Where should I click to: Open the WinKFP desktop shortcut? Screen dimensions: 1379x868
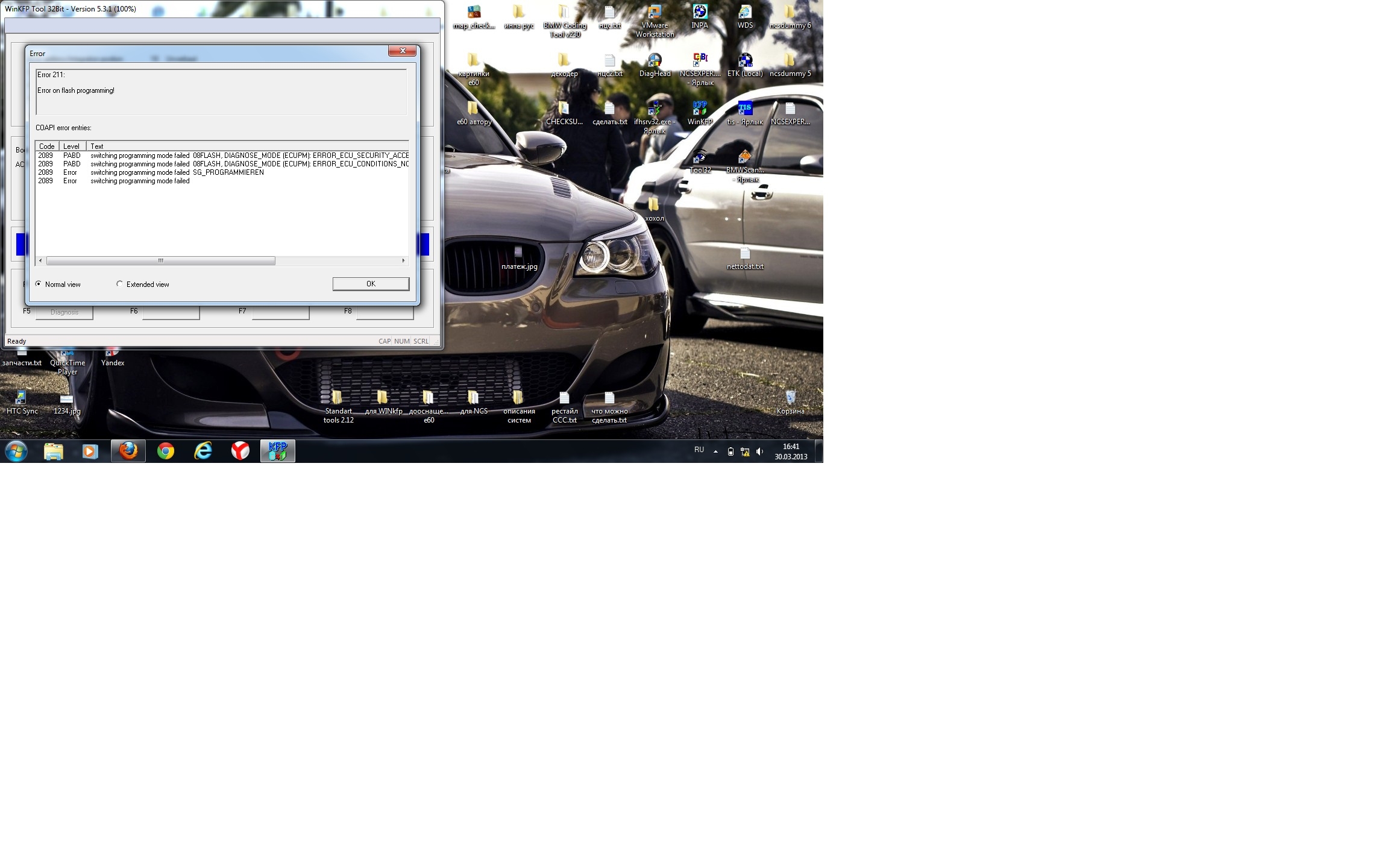pos(700,108)
